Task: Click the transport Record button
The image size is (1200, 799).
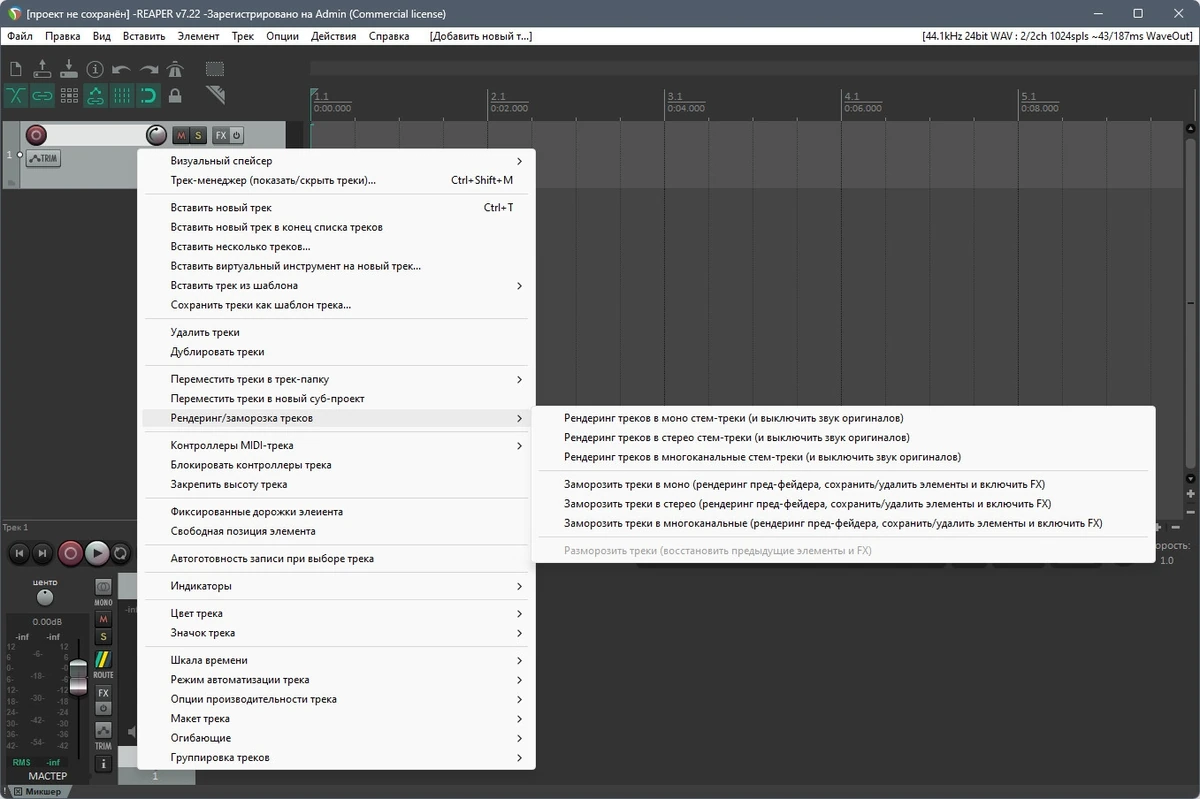Action: 70,552
